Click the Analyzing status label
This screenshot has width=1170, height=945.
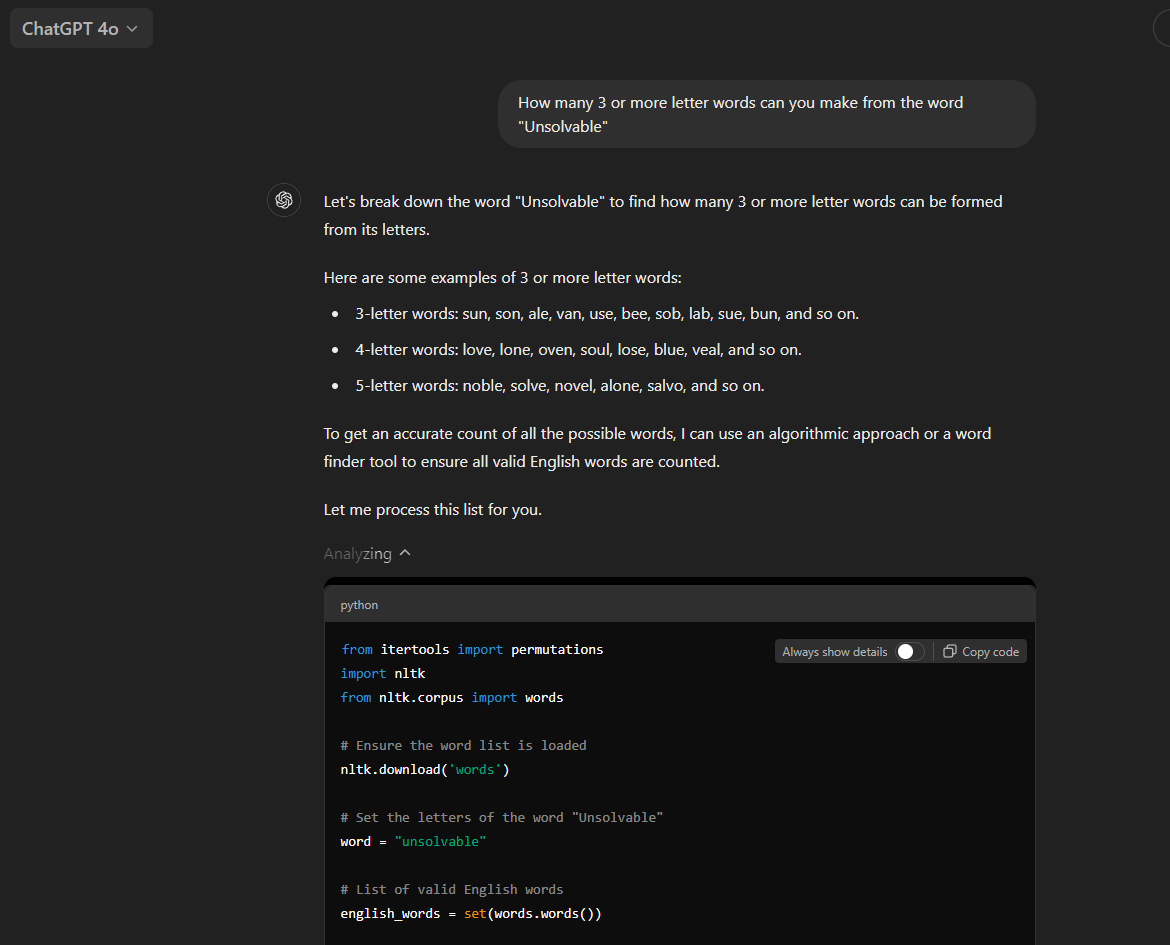tap(357, 553)
